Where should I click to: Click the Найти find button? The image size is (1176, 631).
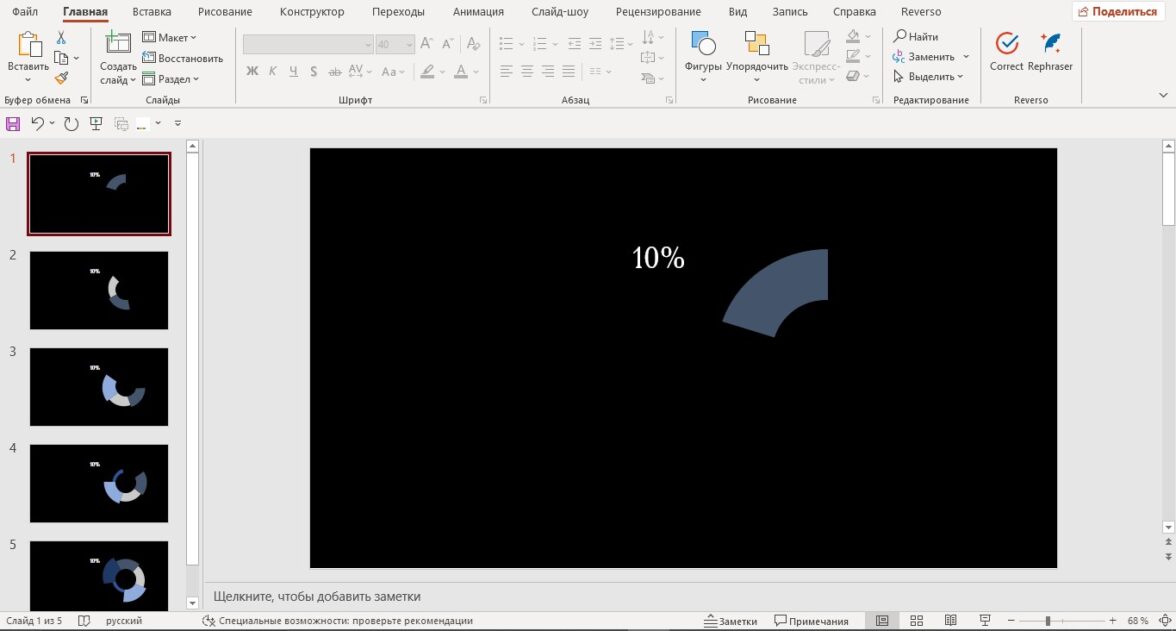coord(916,37)
